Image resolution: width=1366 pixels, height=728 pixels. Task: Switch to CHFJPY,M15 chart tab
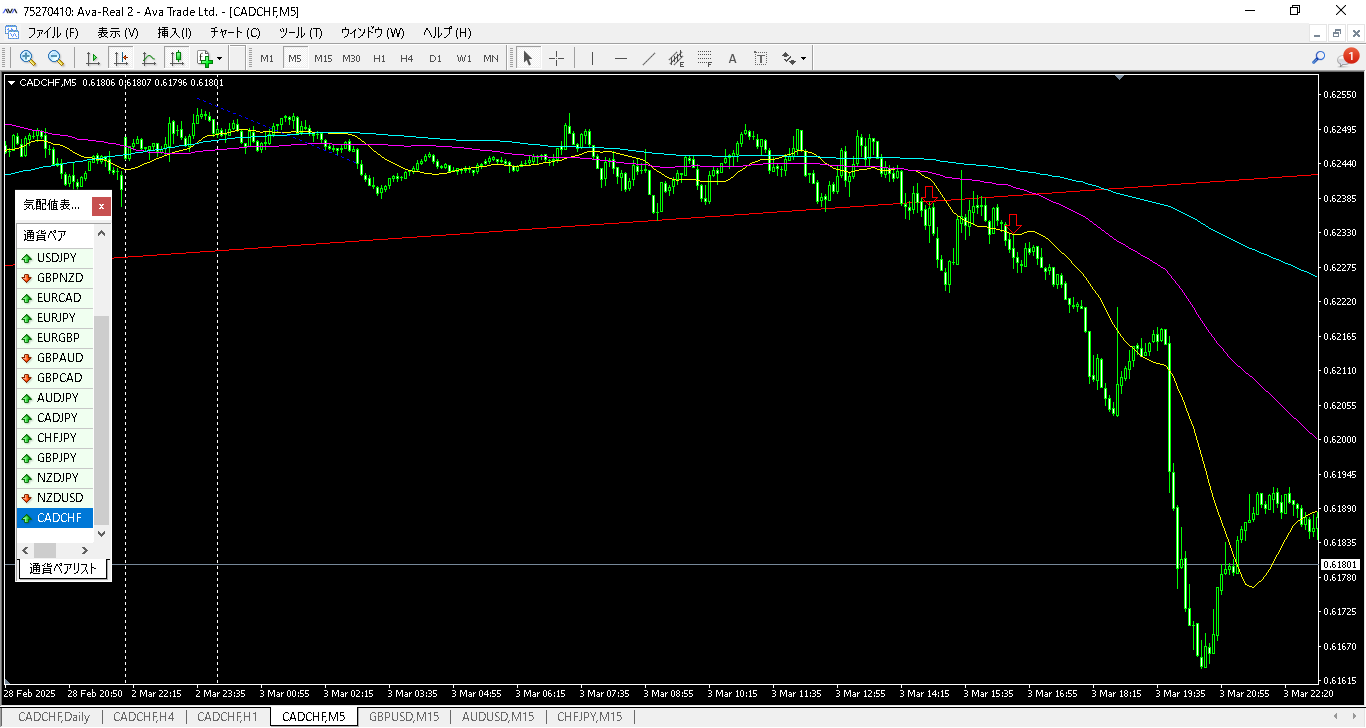coord(590,717)
